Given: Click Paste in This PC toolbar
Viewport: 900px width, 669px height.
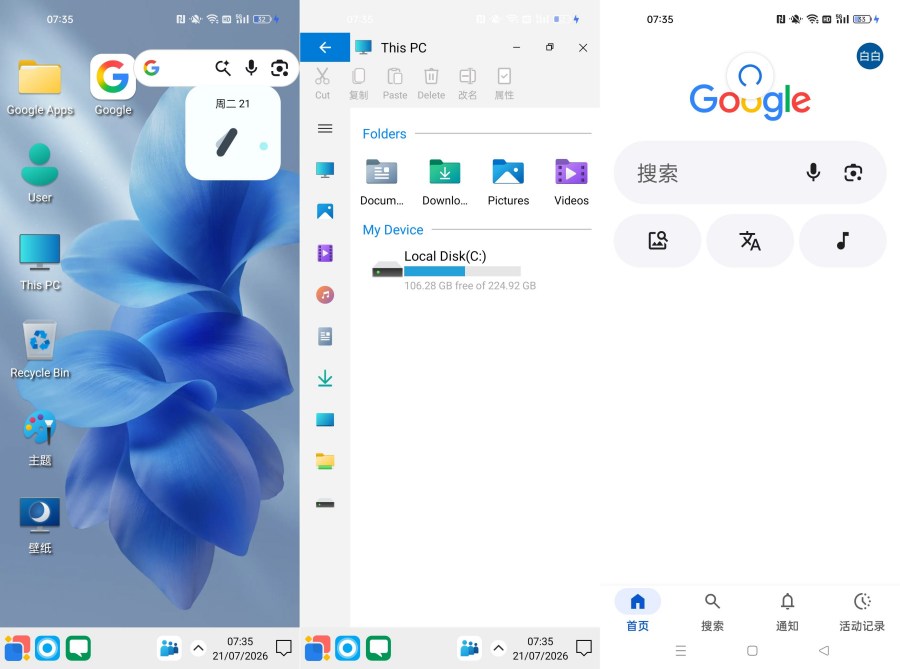Looking at the screenshot, I should point(395,84).
